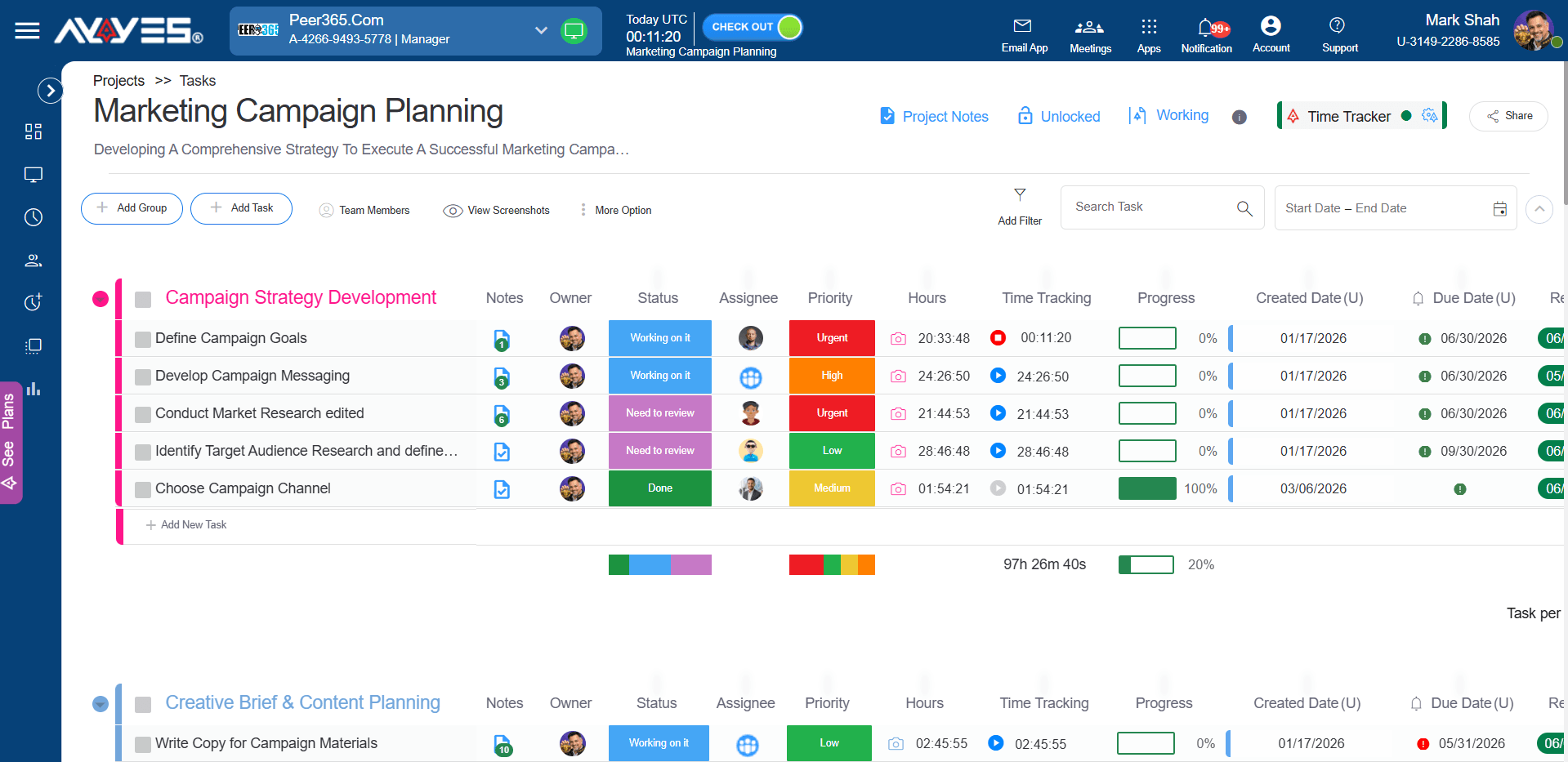
Task: Open the clock icon in left sidebar
Action: click(x=34, y=217)
